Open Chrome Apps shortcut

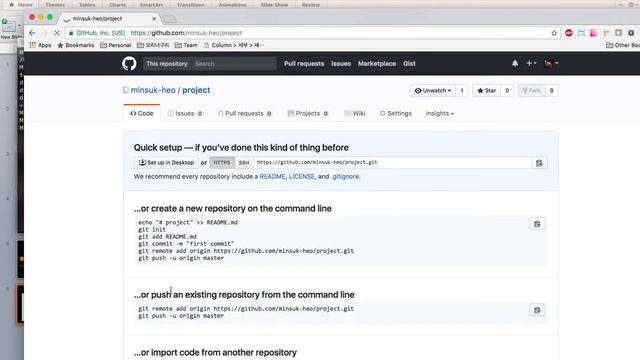point(40,45)
